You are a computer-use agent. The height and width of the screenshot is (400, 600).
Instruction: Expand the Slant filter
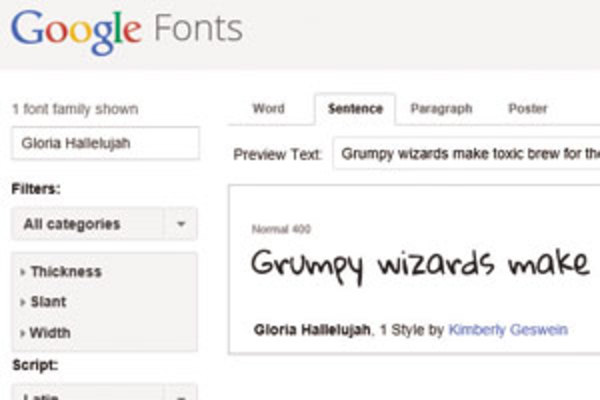43,302
